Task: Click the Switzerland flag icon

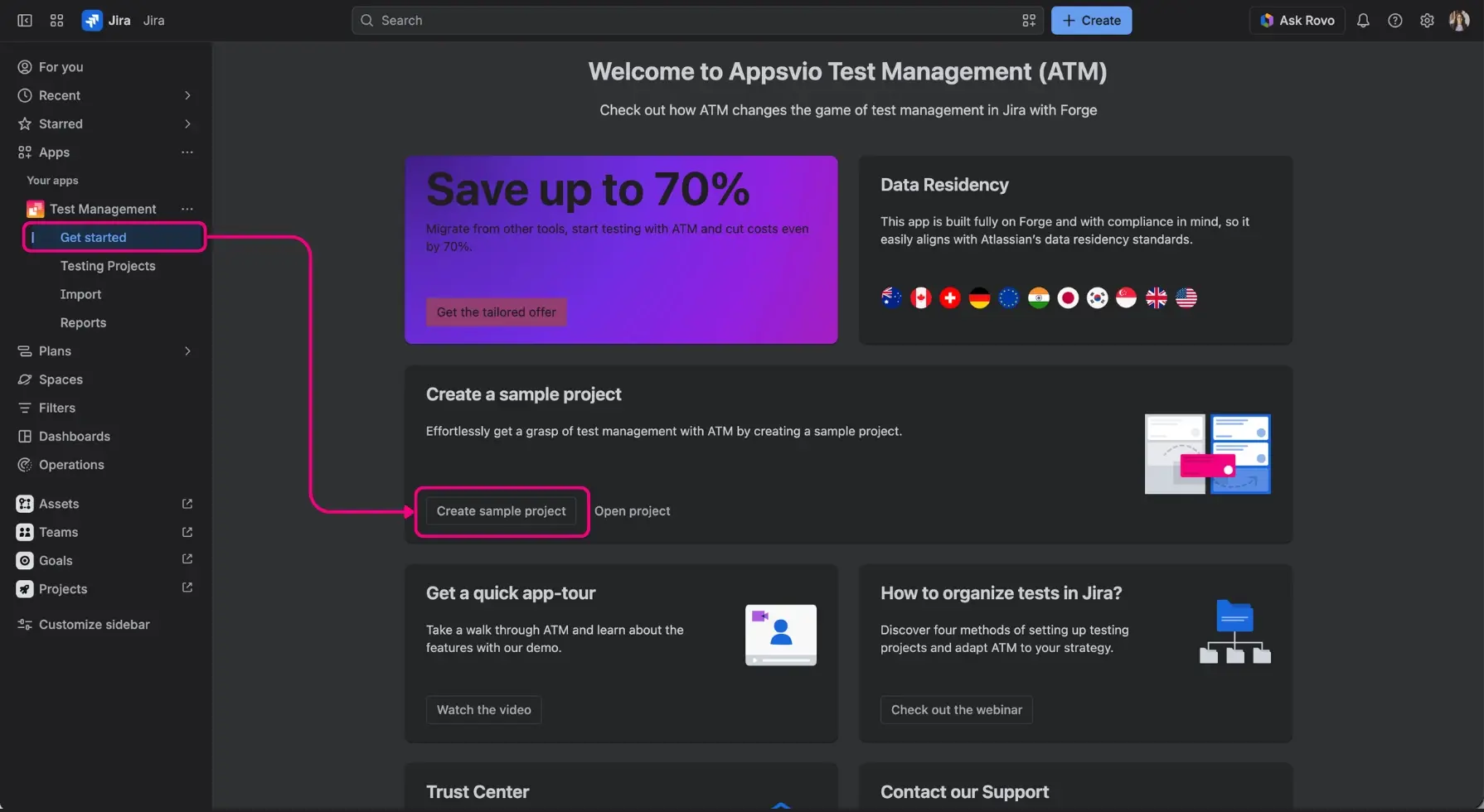Action: pyautogui.click(x=950, y=297)
